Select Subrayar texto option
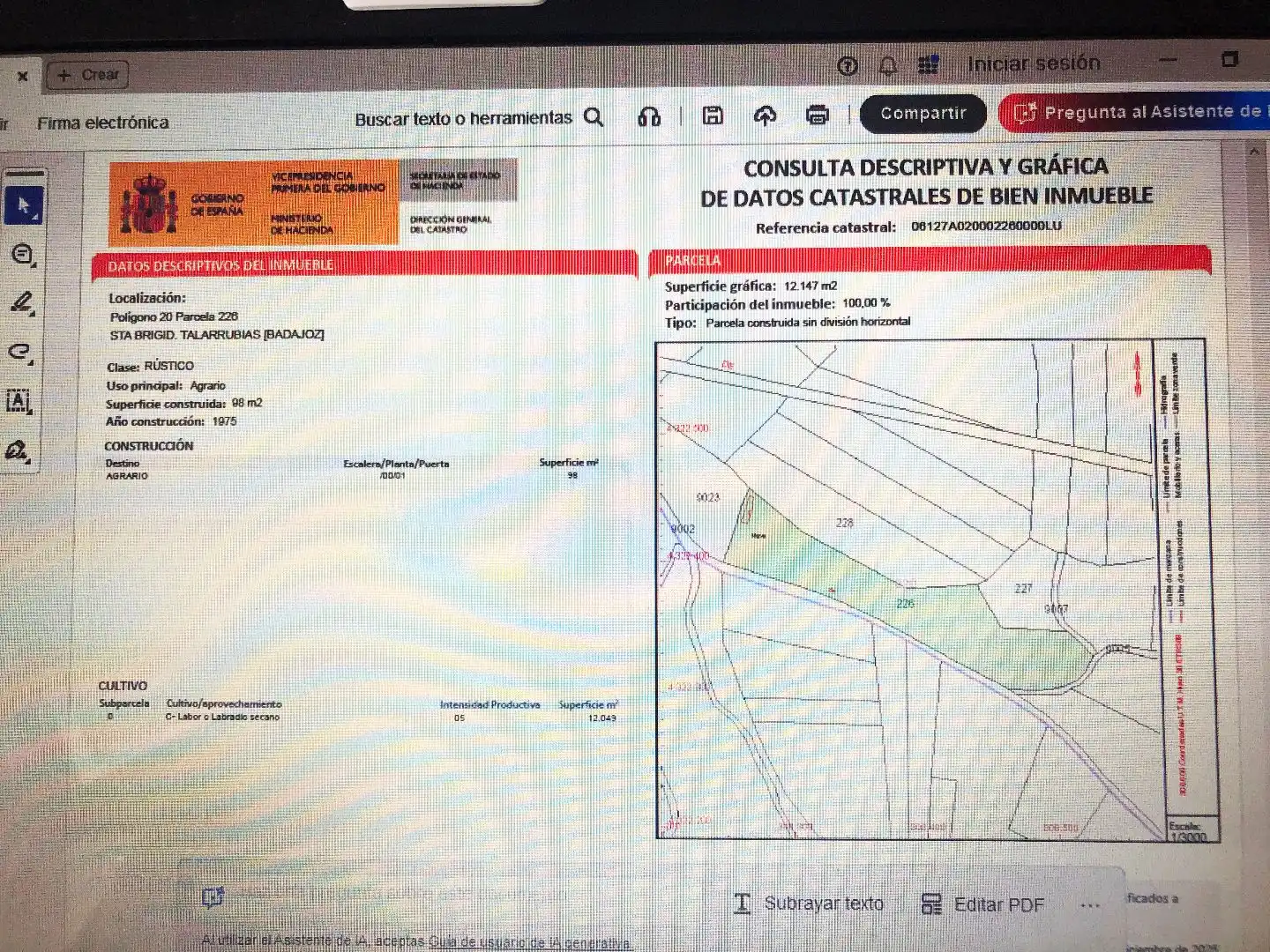Screen dimensions: 1270x952 coord(809,904)
